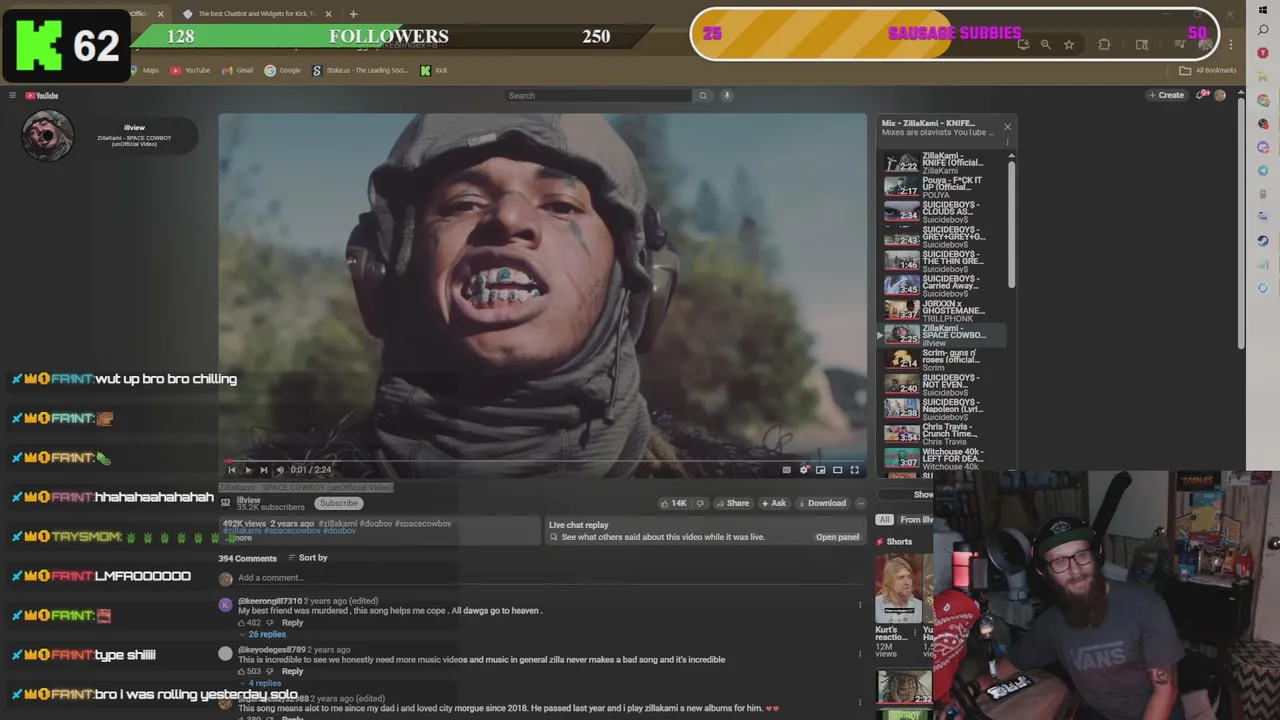This screenshot has width=1280, height=720.
Task: Open the YouTube account avatar menu
Action: [1220, 95]
